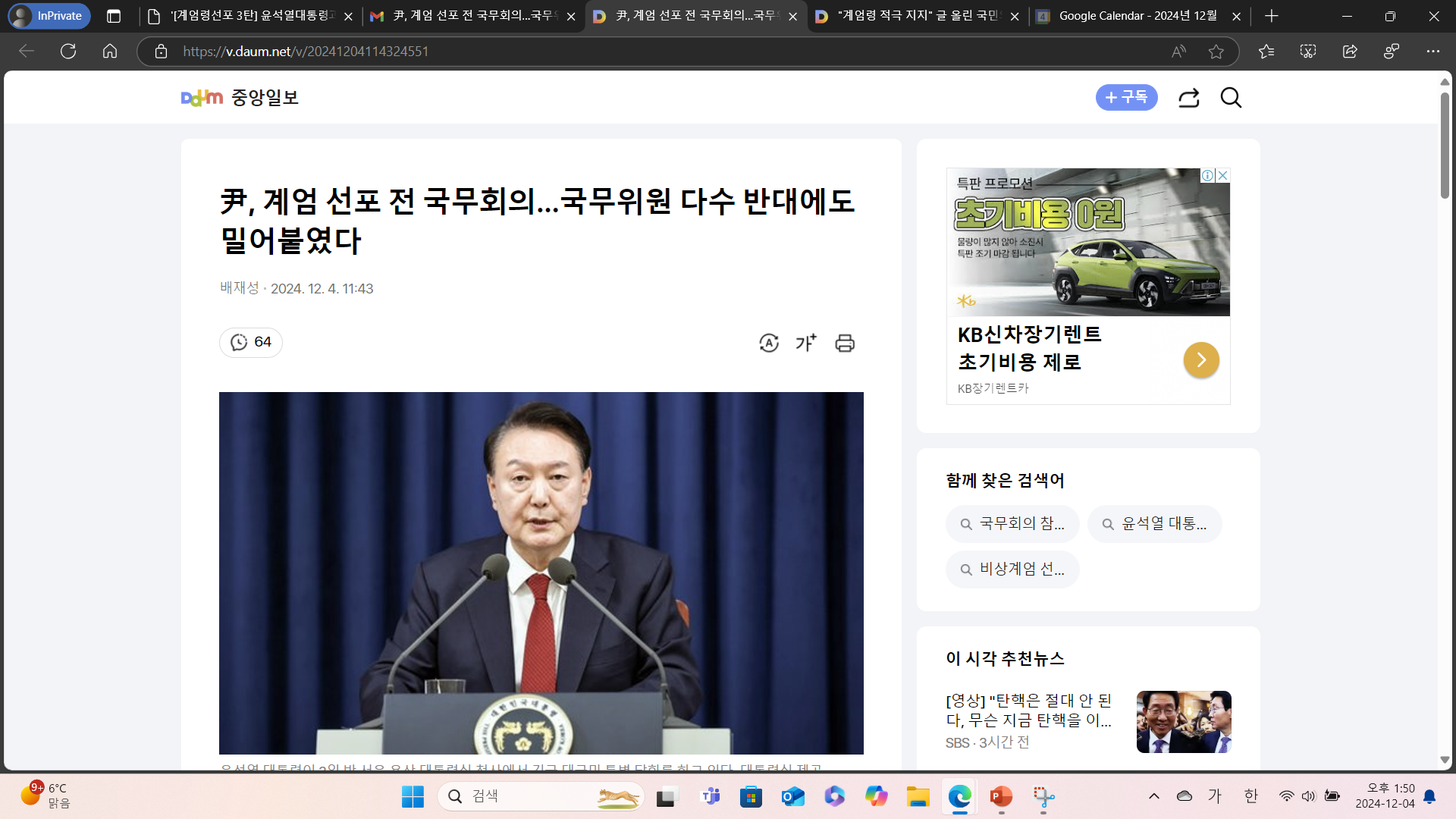The image size is (1456, 819).
Task: Click the +구독 subscribe button
Action: coord(1126,98)
